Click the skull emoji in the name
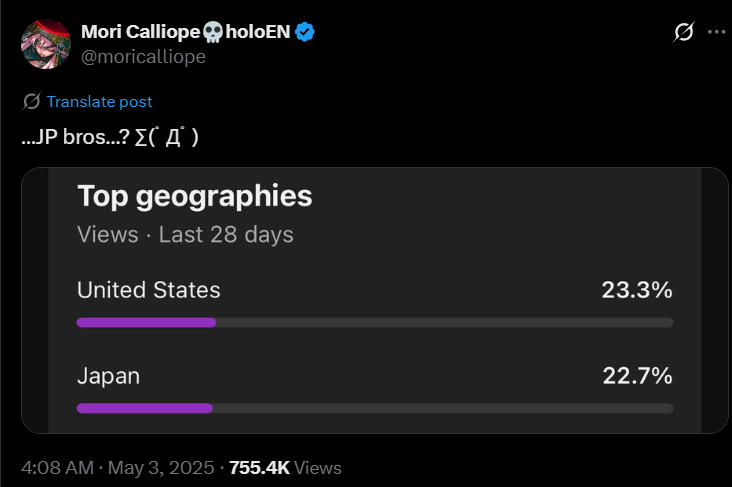Viewport: 732px width, 487px height. [212, 32]
